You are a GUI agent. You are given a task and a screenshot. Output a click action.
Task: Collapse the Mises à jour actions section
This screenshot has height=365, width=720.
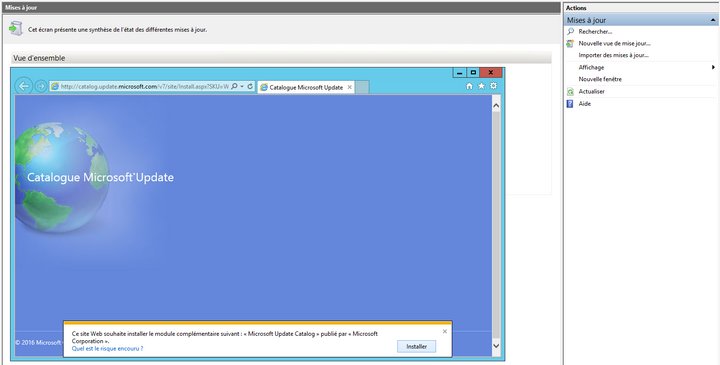click(x=713, y=20)
